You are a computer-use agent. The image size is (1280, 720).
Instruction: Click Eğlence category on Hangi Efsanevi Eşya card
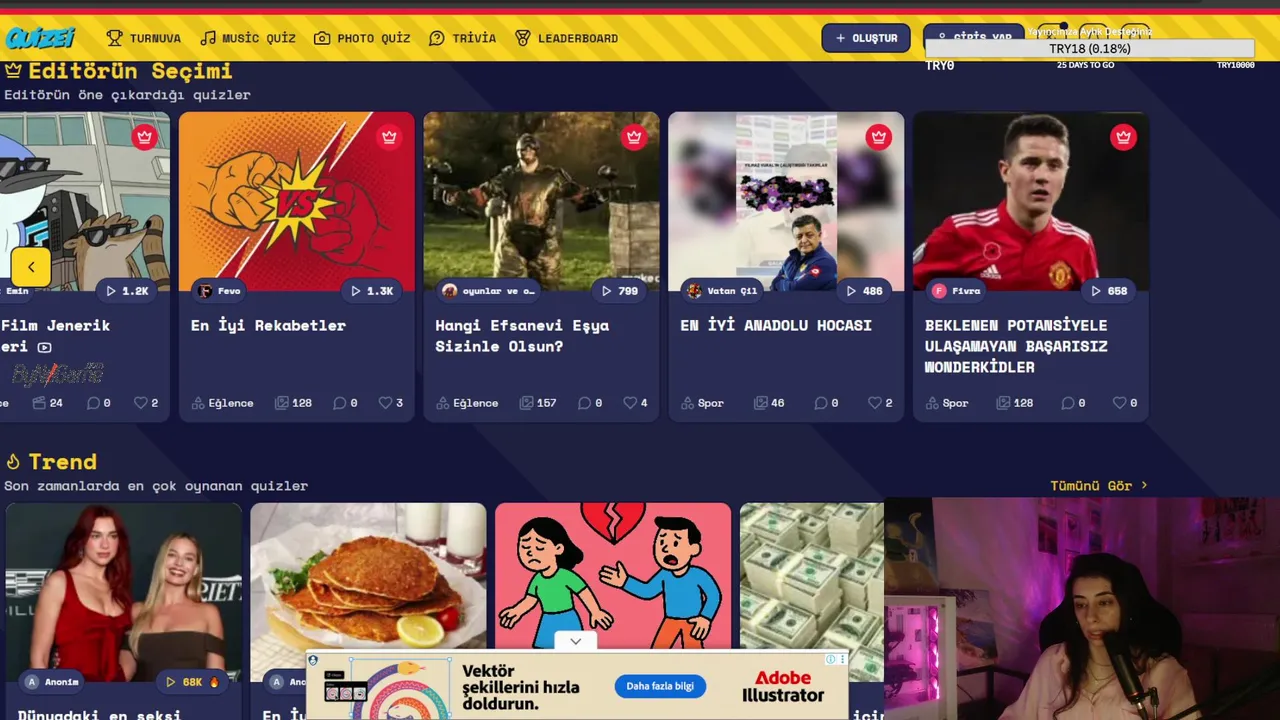[x=467, y=403]
